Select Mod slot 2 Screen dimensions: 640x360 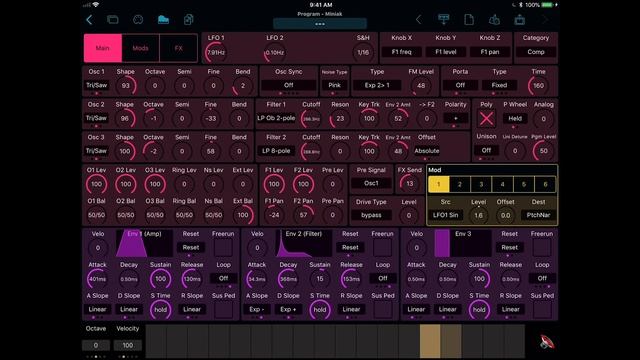click(x=460, y=184)
